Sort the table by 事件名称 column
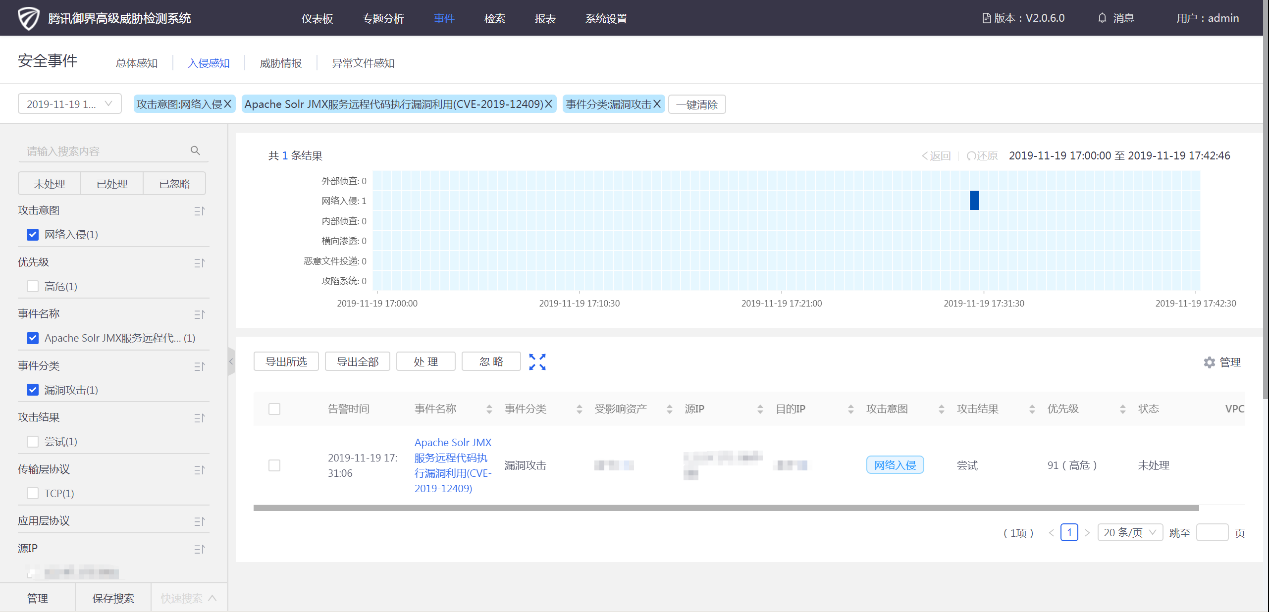This screenshot has width=1269, height=612. point(489,409)
